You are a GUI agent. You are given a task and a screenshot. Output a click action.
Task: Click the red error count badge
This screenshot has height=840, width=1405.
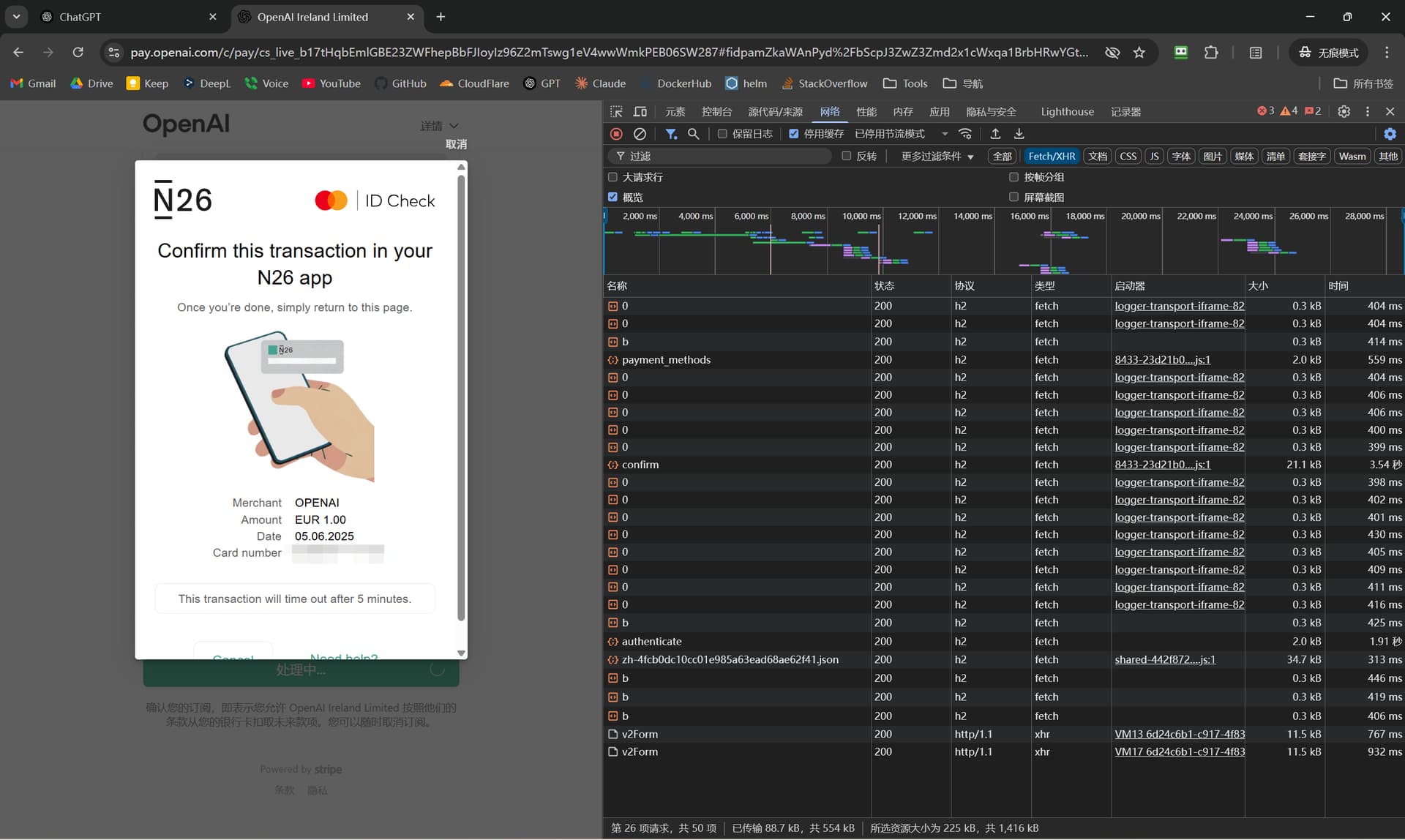pyautogui.click(x=1266, y=111)
